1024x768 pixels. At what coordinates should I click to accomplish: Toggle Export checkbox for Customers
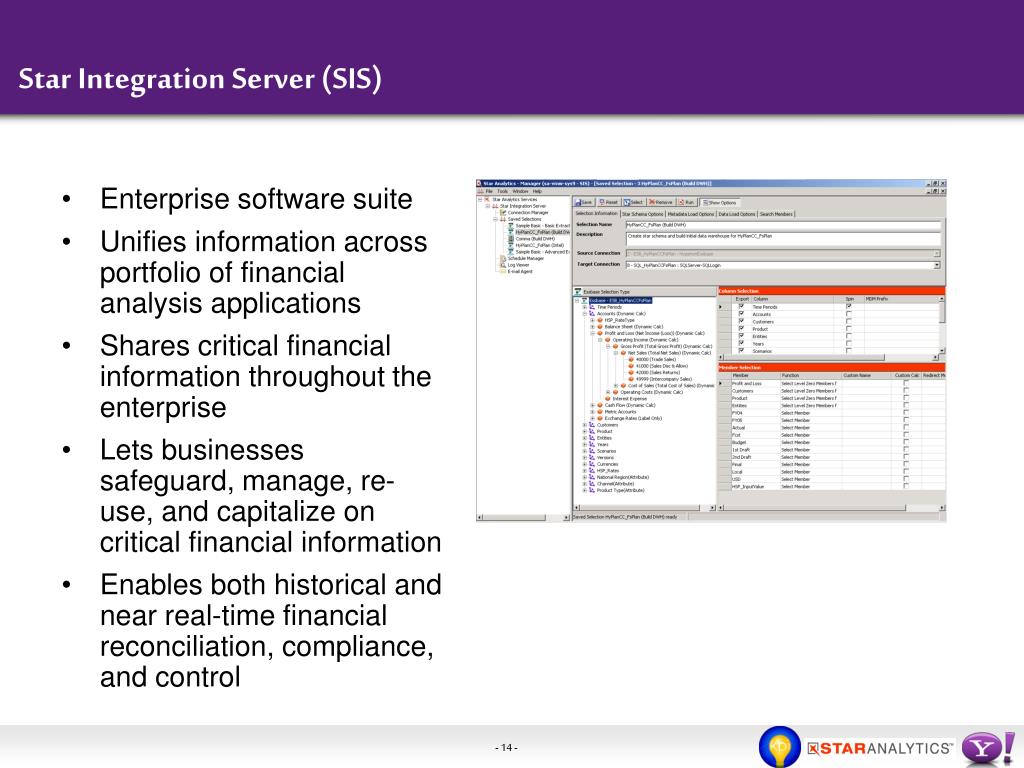pos(741,321)
